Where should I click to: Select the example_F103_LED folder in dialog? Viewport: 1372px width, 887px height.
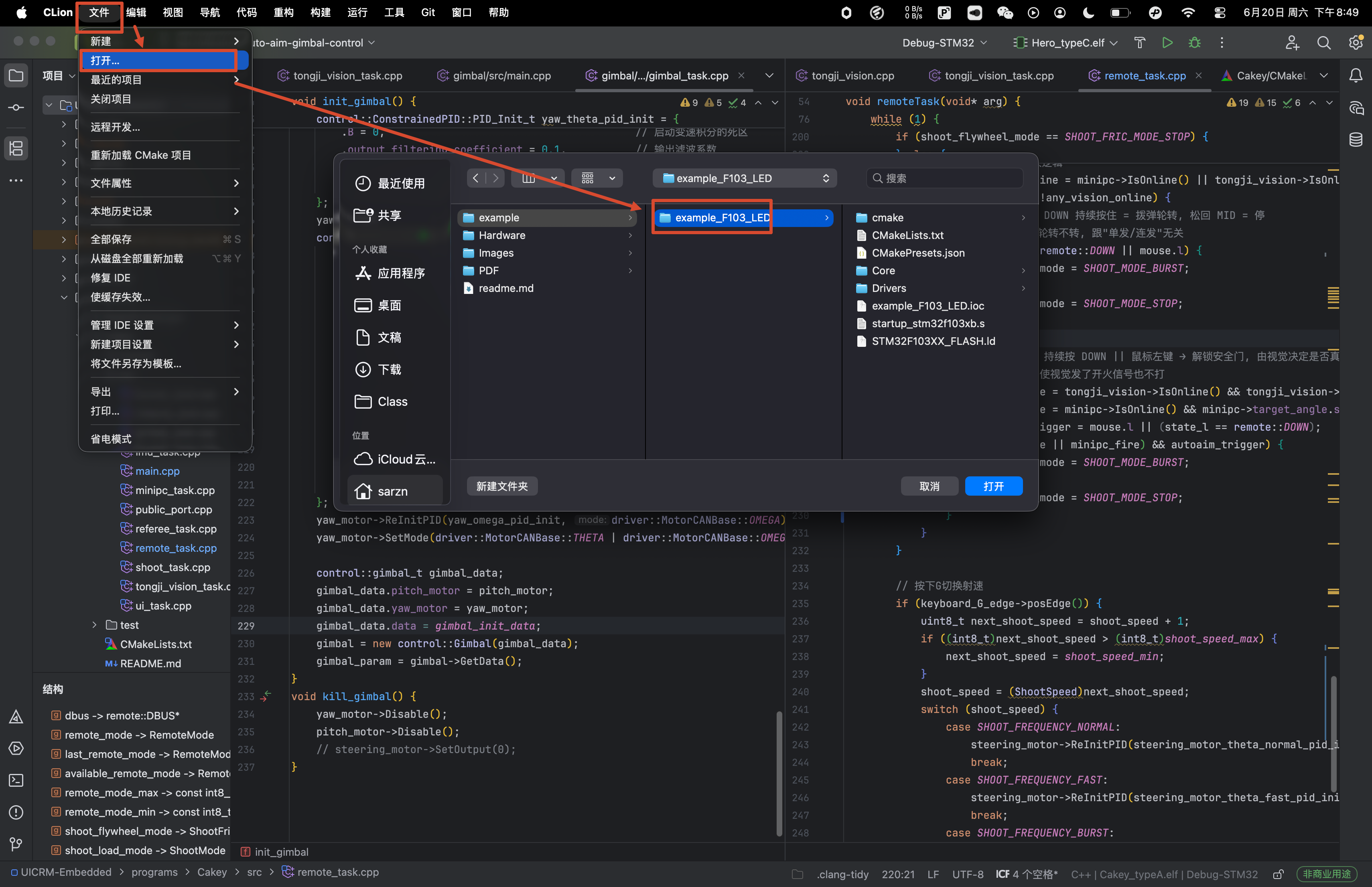743,218
